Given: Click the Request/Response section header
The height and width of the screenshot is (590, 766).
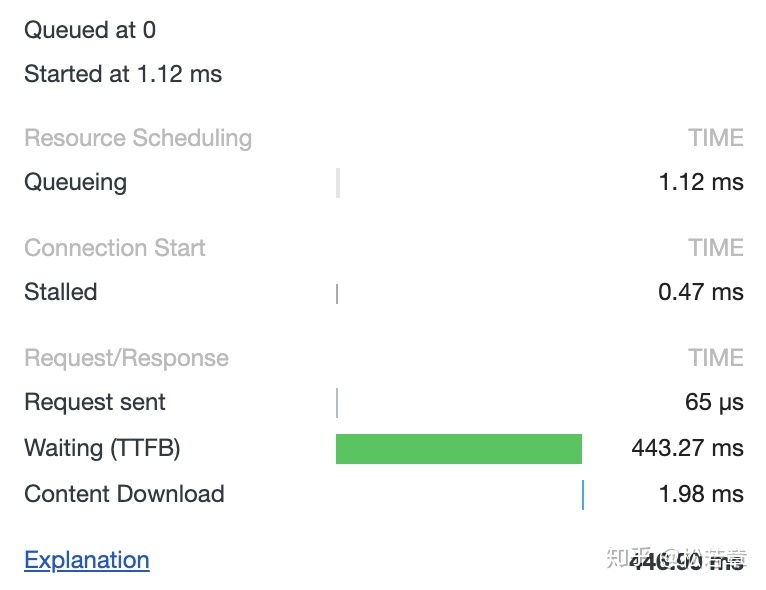Looking at the screenshot, I should 126,358.
